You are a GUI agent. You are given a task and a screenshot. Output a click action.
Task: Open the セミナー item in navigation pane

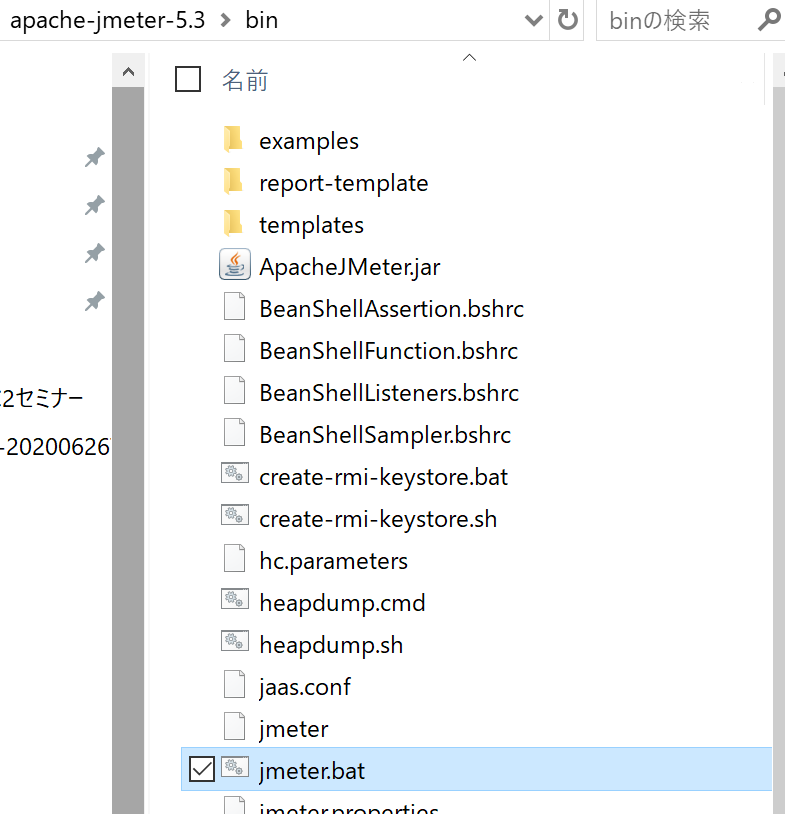click(x=42, y=399)
